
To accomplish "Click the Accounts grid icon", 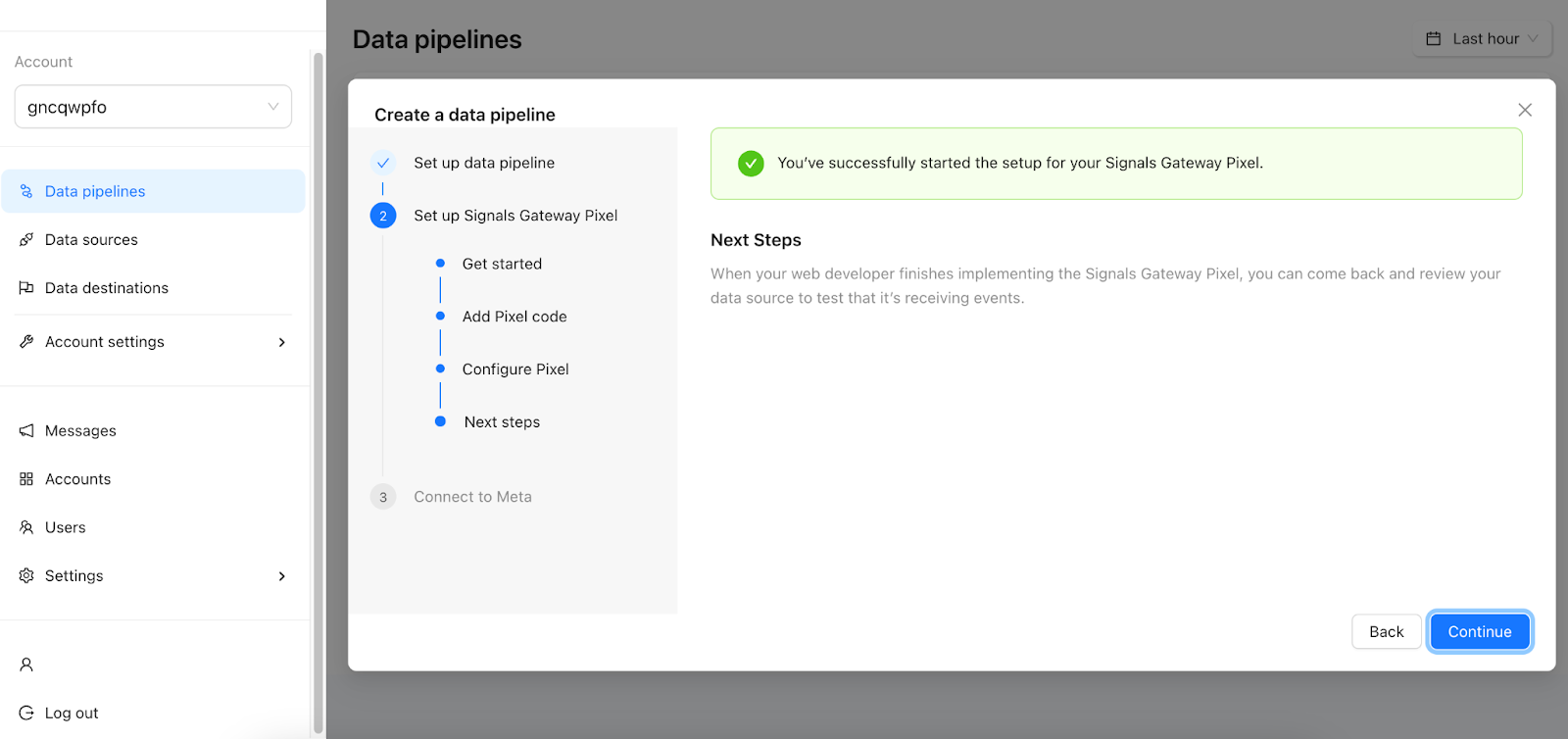I will pyautogui.click(x=26, y=479).
